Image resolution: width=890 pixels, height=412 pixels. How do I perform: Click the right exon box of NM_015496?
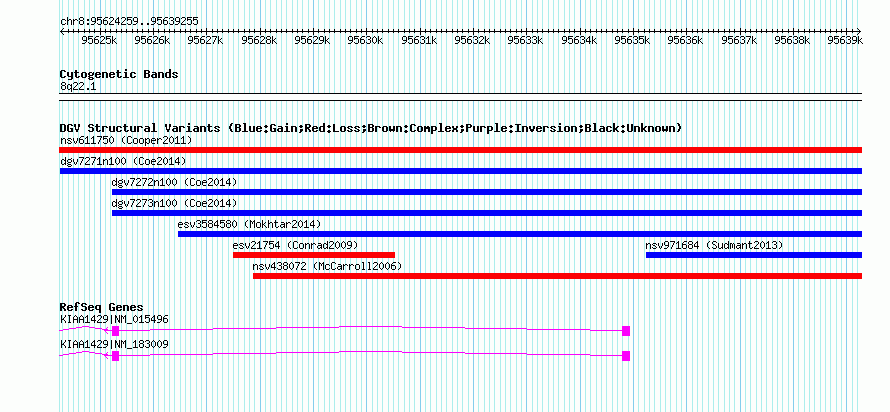point(626,331)
